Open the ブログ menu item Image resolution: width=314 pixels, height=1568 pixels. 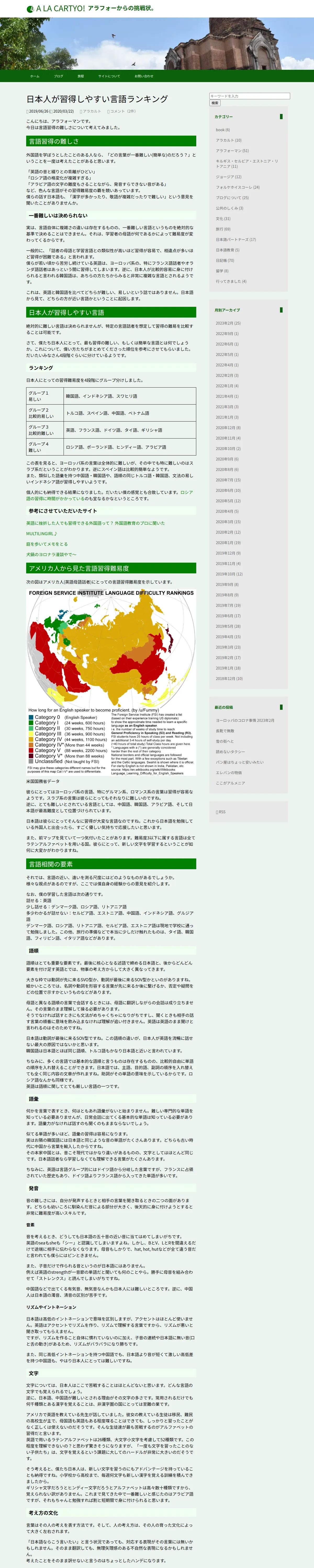[x=59, y=76]
